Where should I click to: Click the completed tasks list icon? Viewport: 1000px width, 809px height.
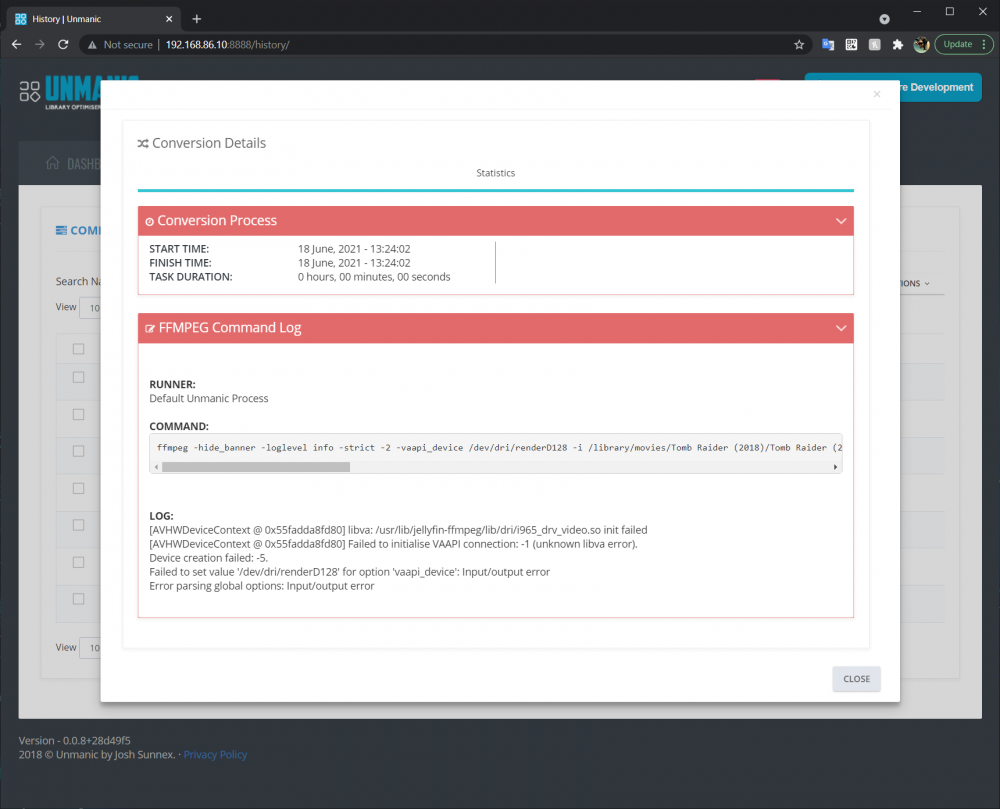pos(61,230)
